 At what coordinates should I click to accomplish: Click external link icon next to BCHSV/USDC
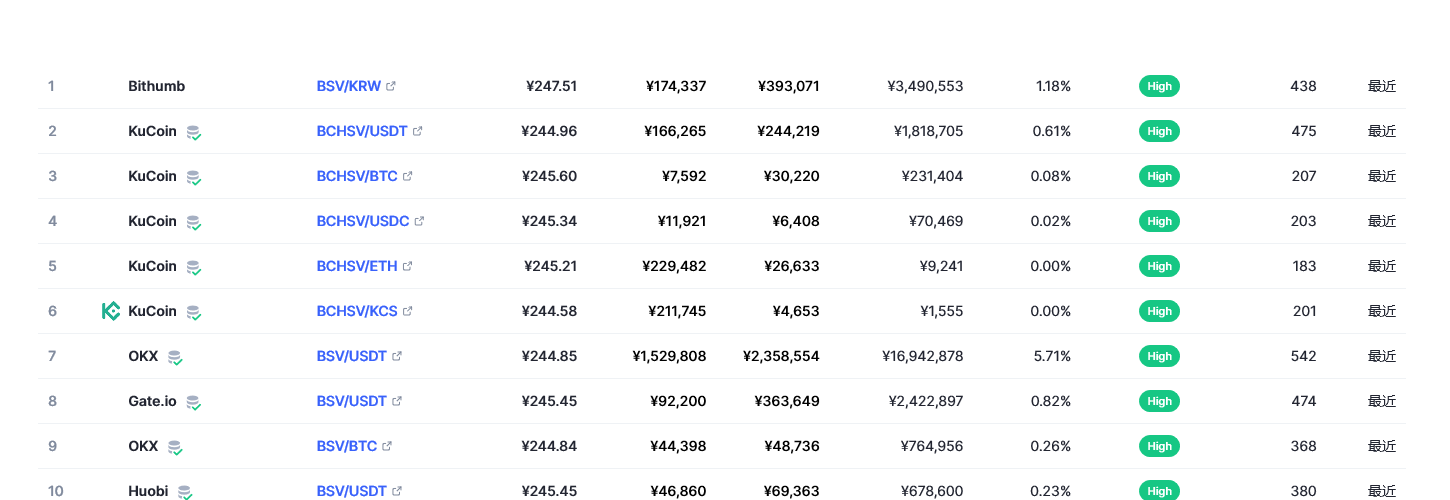coord(419,221)
